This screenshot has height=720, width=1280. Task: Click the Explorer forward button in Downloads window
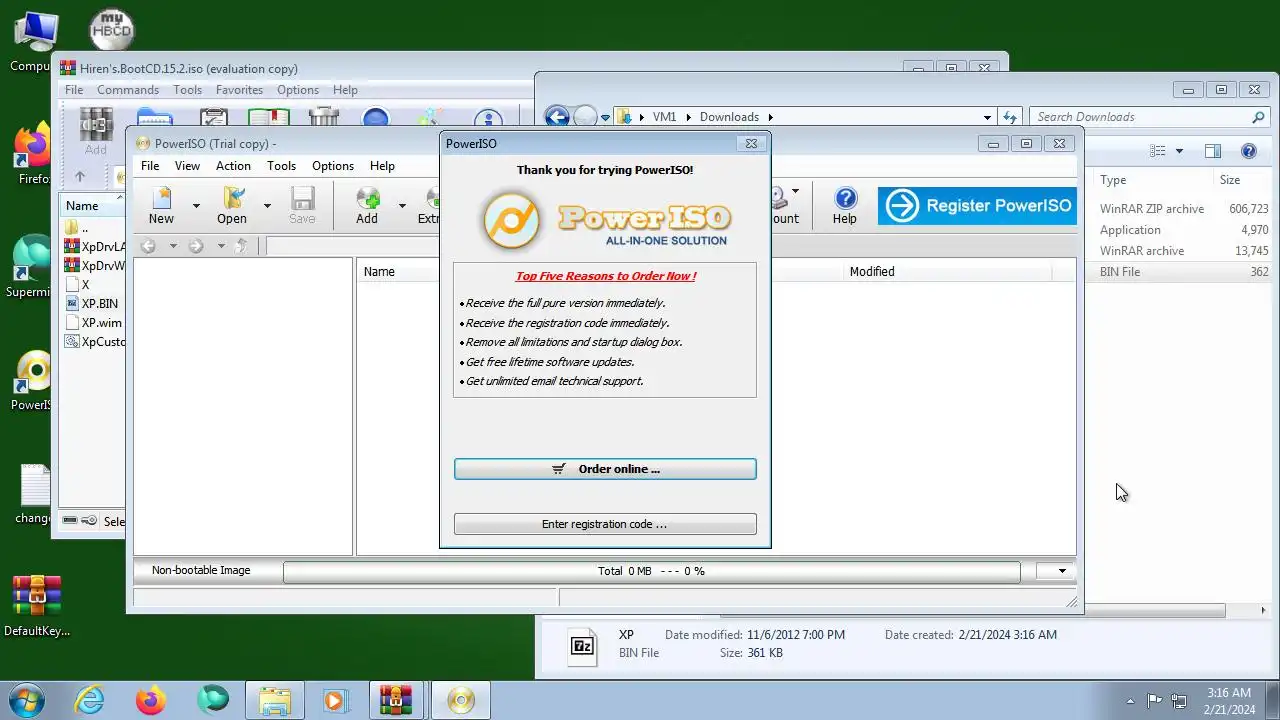point(585,117)
